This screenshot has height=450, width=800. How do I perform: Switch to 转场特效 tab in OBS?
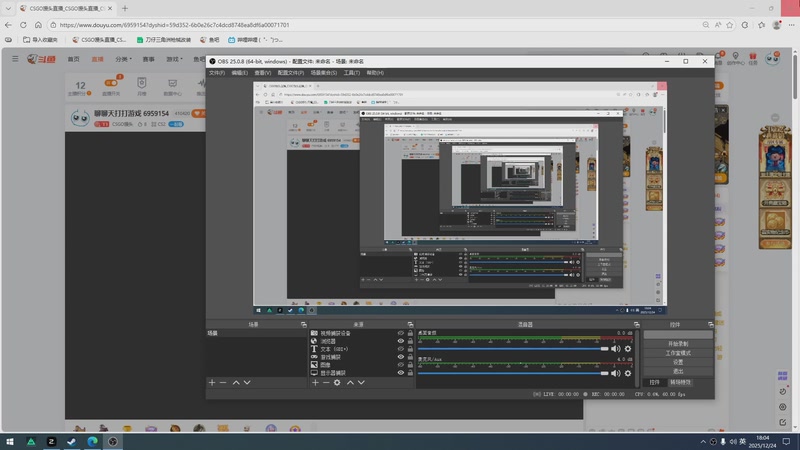[x=680, y=382]
